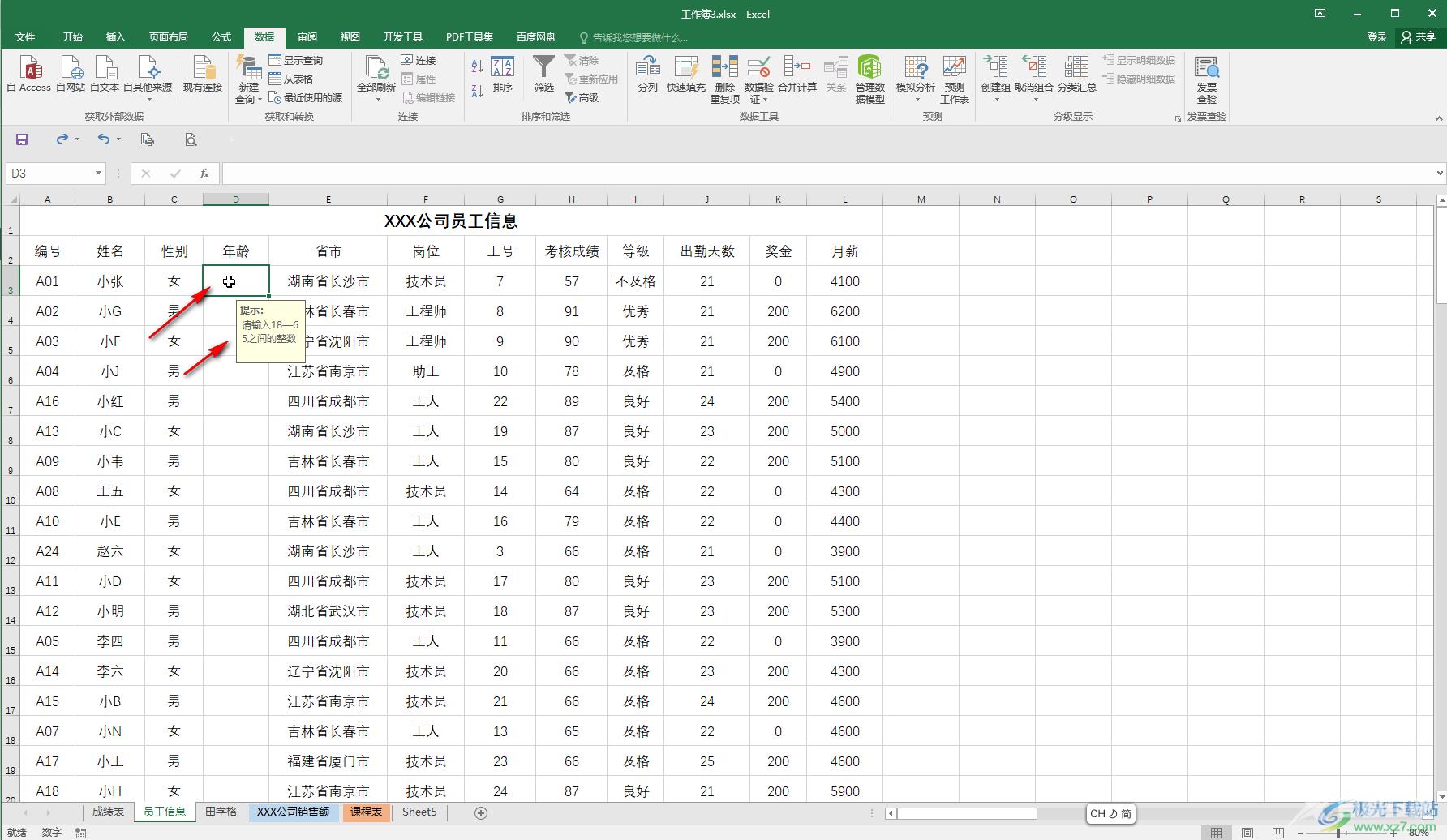Click the Refresh All (全部刷新) icon
Viewport: 1447px width, 840px height.
click(376, 68)
